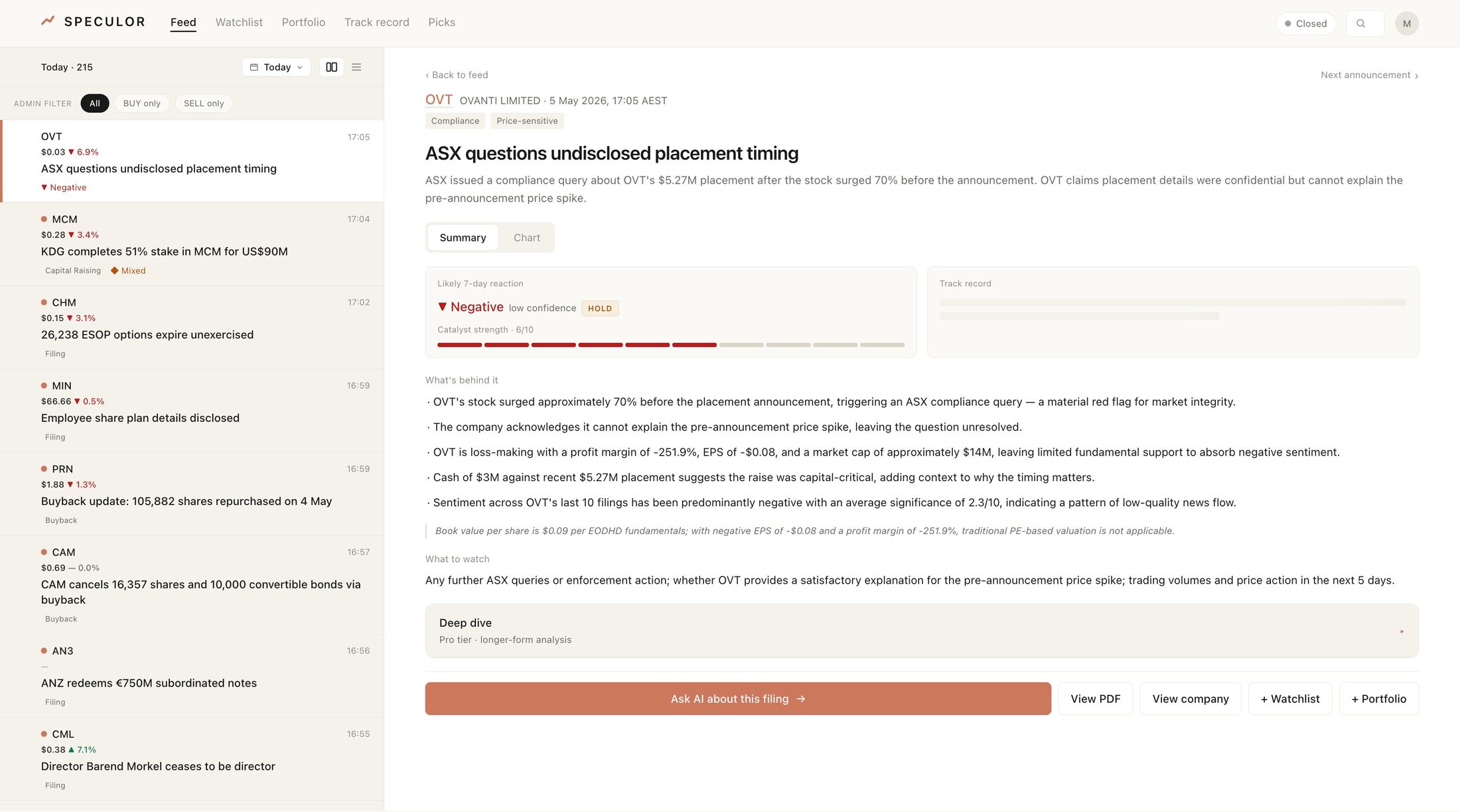Open the AN3 subordinated notes item

[x=192, y=676]
